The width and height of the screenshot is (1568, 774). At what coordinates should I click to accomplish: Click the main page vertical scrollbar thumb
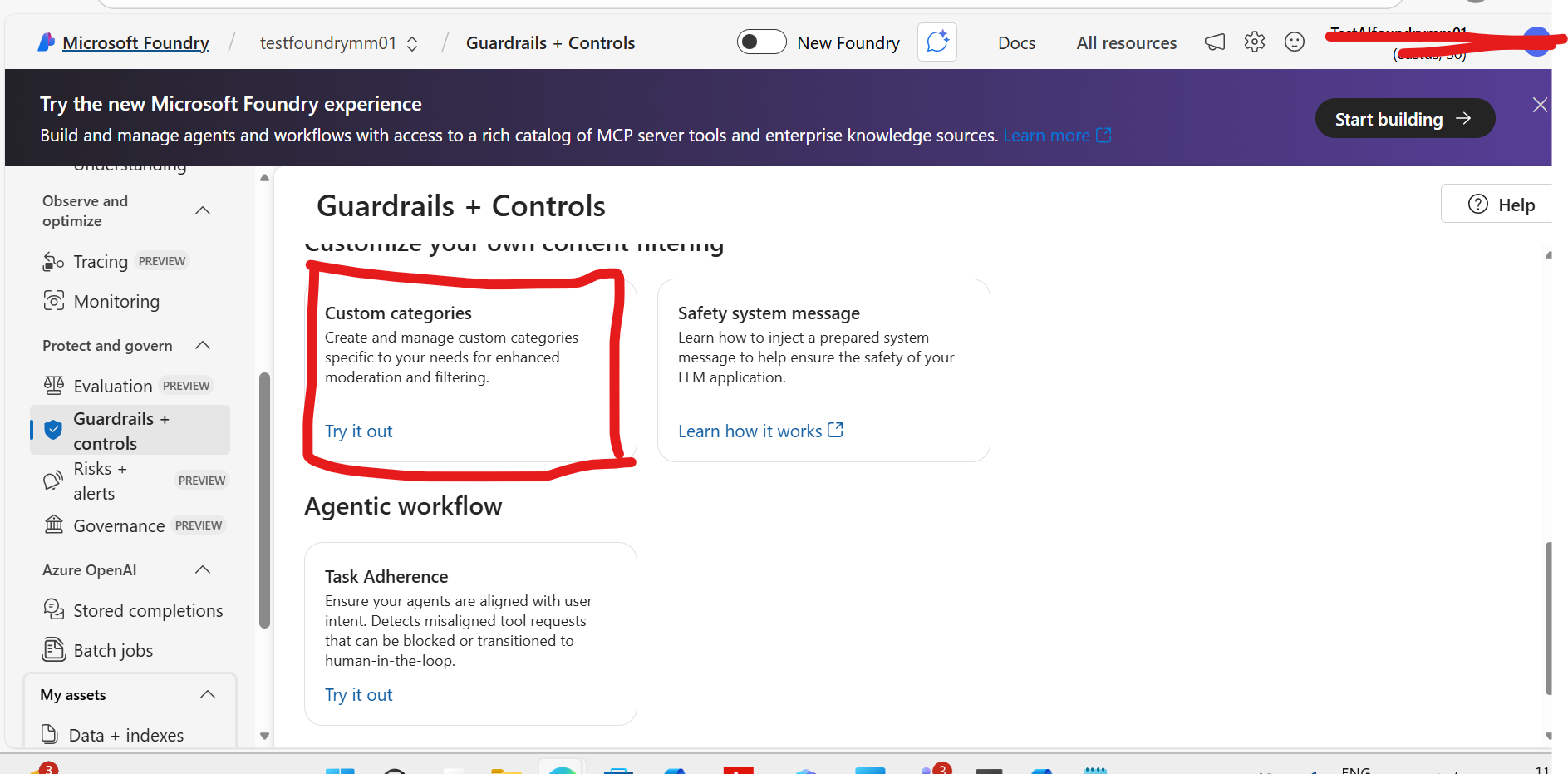pos(1548,618)
